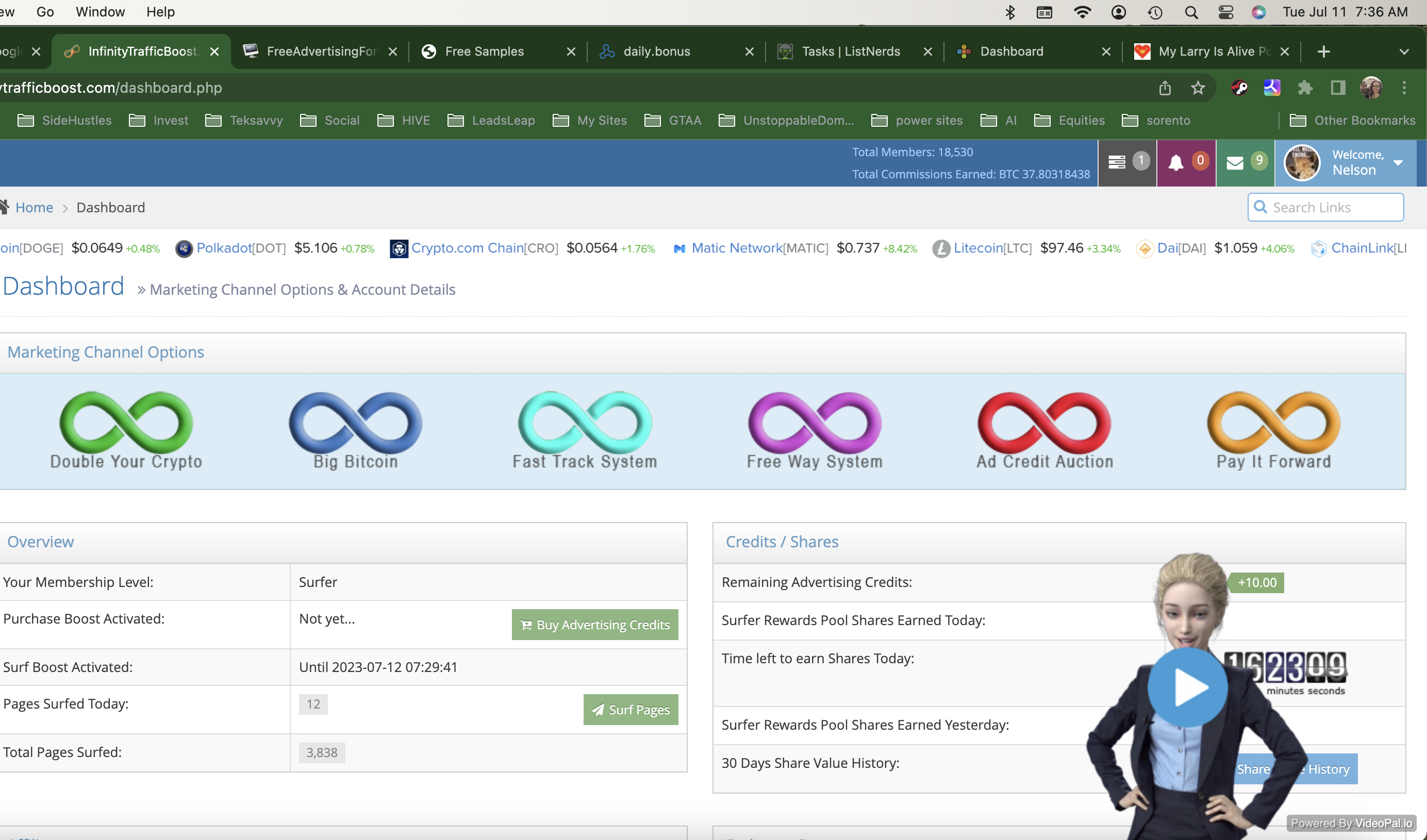Click the Nelson profile avatar
Viewport: 1427px width, 840px height.
(1302, 162)
